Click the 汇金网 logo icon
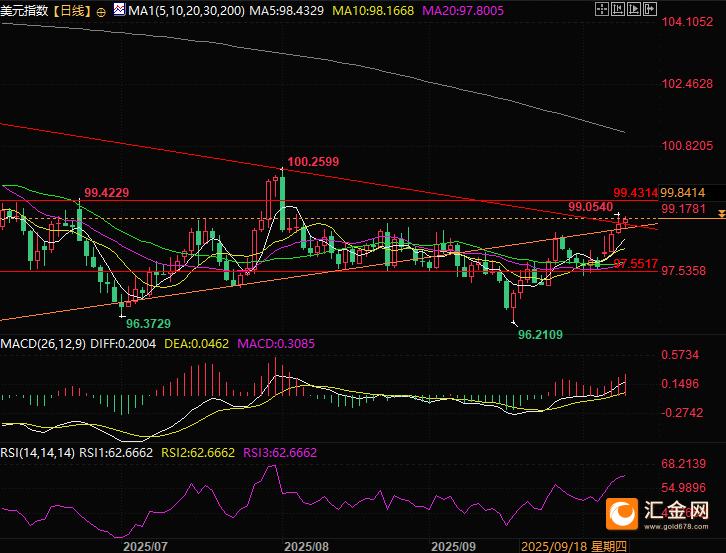 [x=624, y=514]
